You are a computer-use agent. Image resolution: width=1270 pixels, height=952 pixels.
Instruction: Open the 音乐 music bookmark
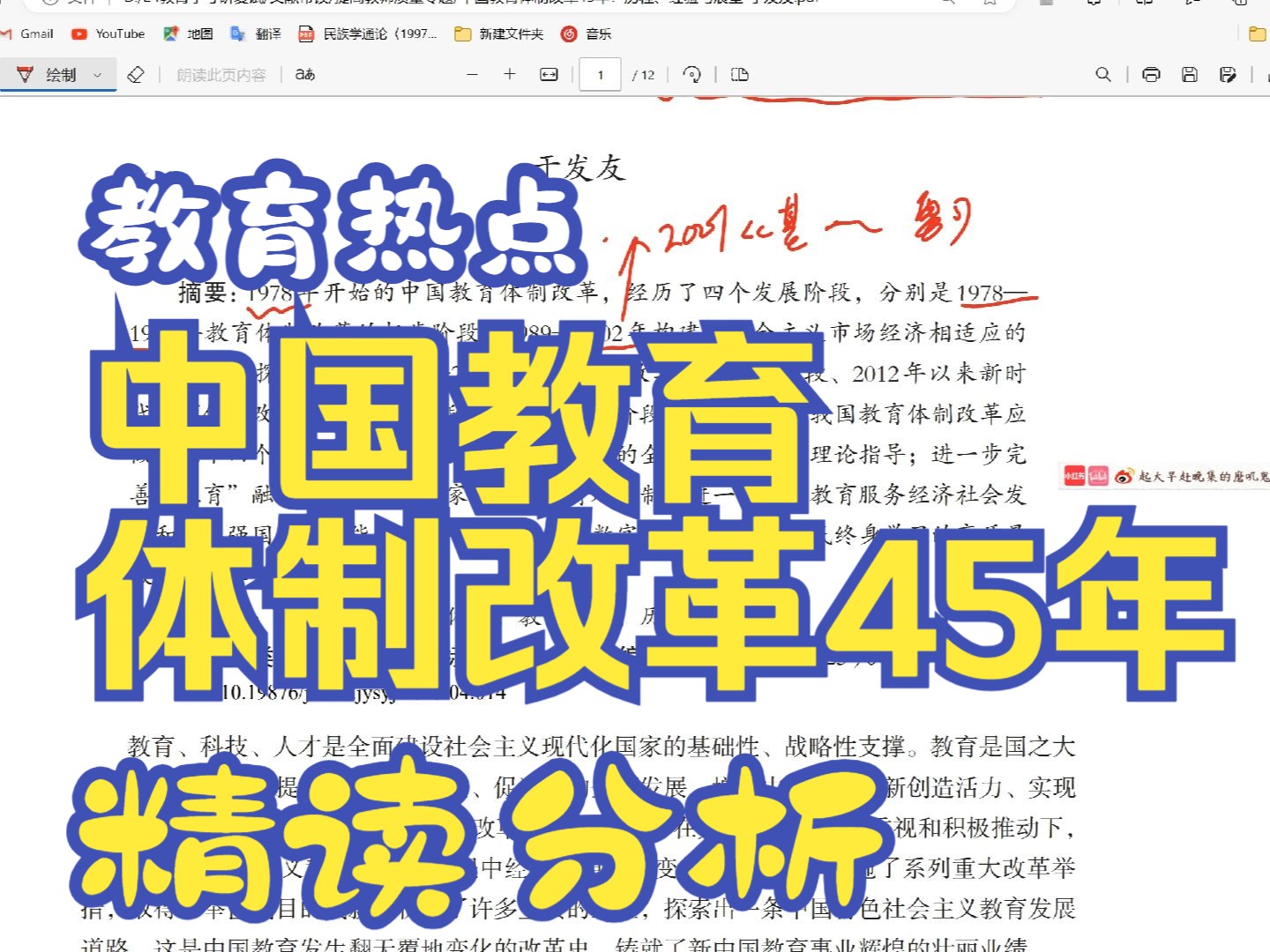[586, 33]
